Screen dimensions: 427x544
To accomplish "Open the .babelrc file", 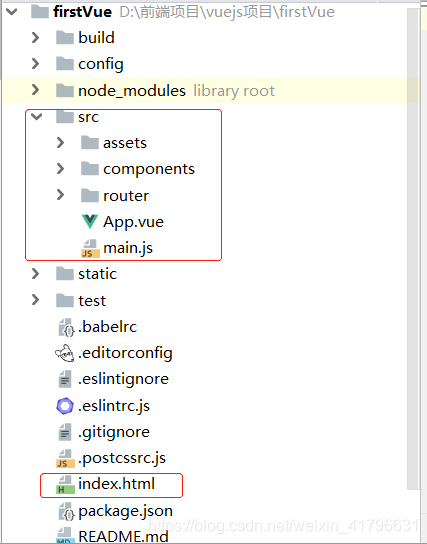I will point(108,327).
